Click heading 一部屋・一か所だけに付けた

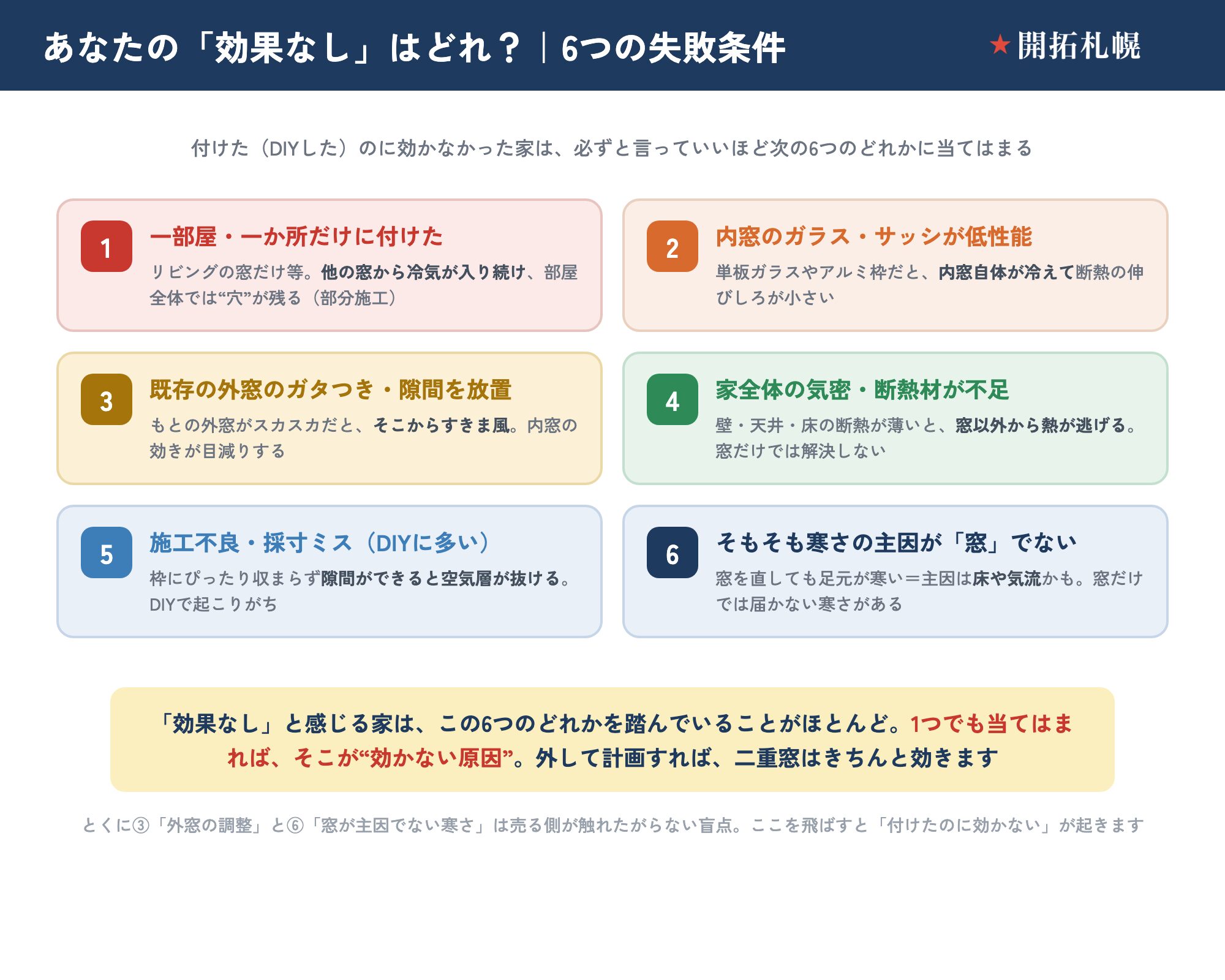(x=296, y=236)
